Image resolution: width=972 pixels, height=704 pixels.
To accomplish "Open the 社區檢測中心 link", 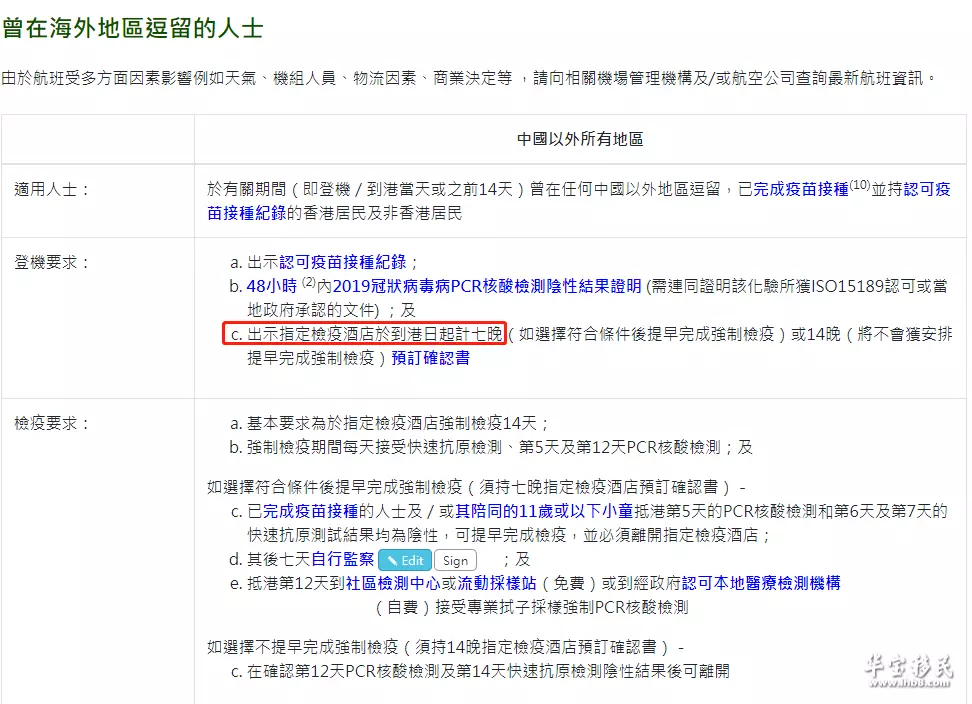I will [393, 583].
